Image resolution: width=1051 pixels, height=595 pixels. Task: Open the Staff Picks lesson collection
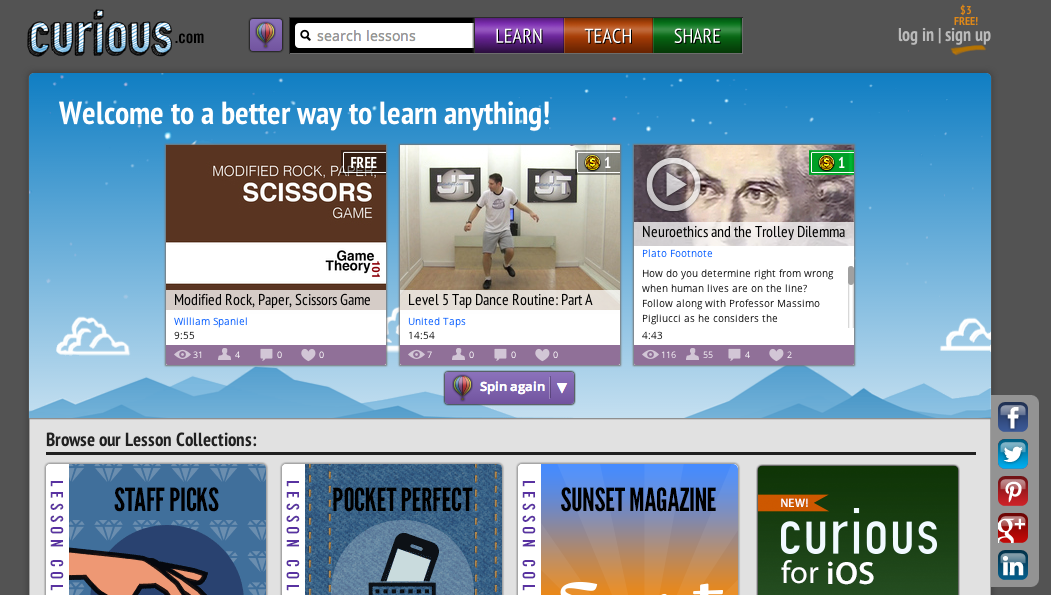coord(156,529)
